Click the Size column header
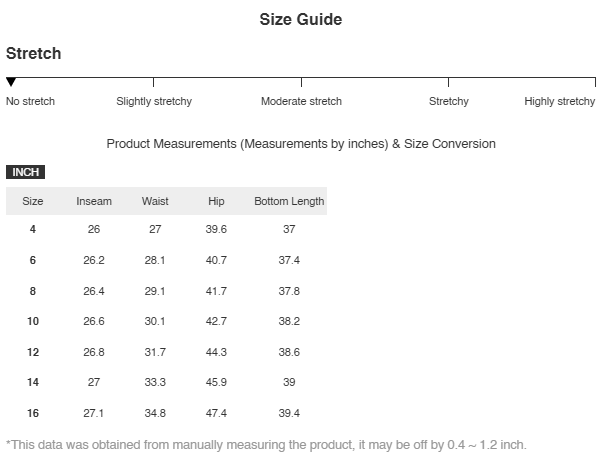 click(x=33, y=201)
